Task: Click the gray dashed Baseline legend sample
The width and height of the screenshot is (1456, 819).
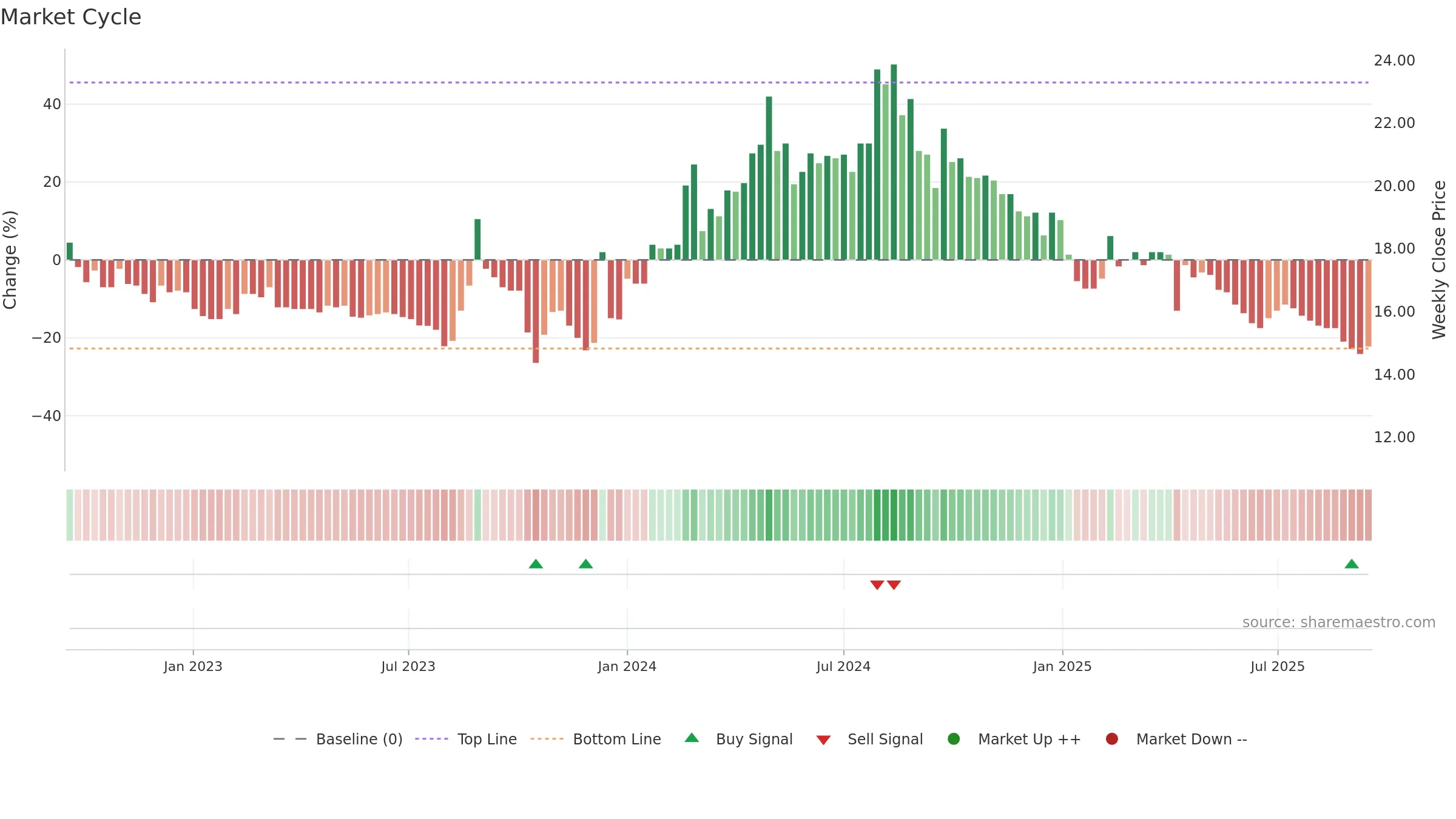Action: (290, 739)
